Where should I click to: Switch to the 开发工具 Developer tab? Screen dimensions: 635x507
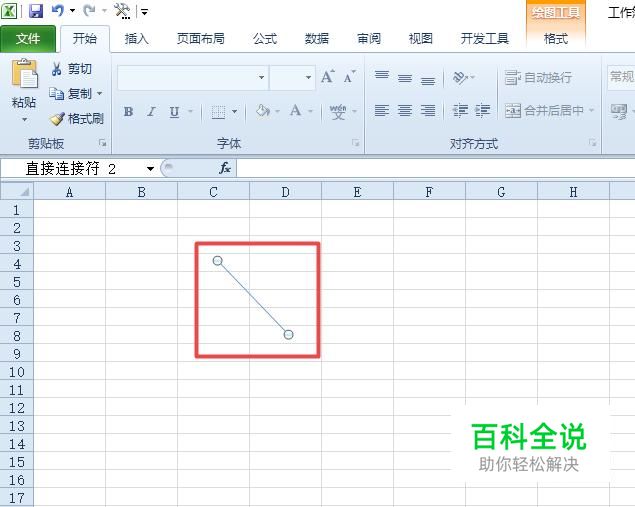[485, 39]
